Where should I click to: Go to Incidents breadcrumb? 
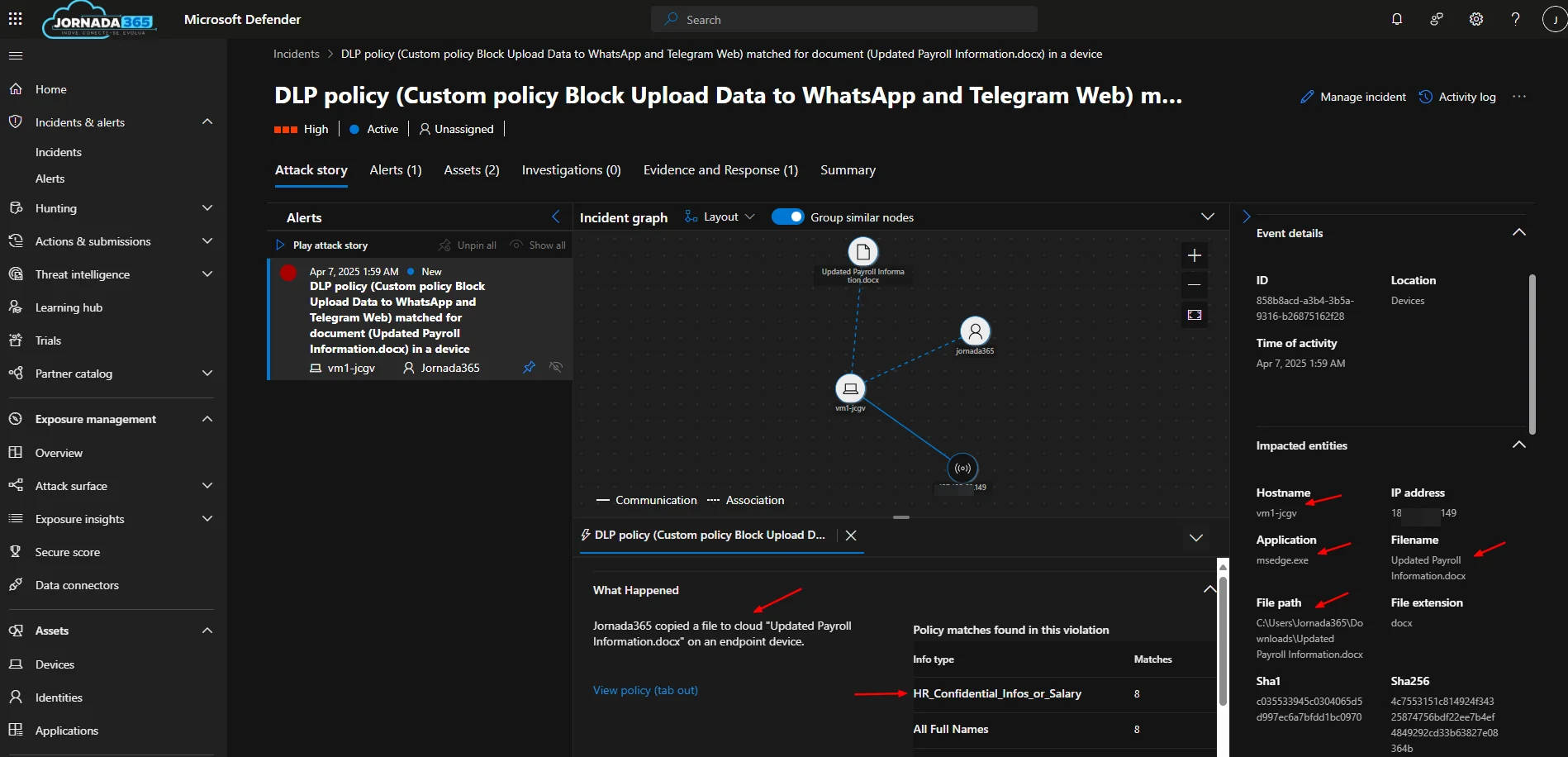[297, 54]
